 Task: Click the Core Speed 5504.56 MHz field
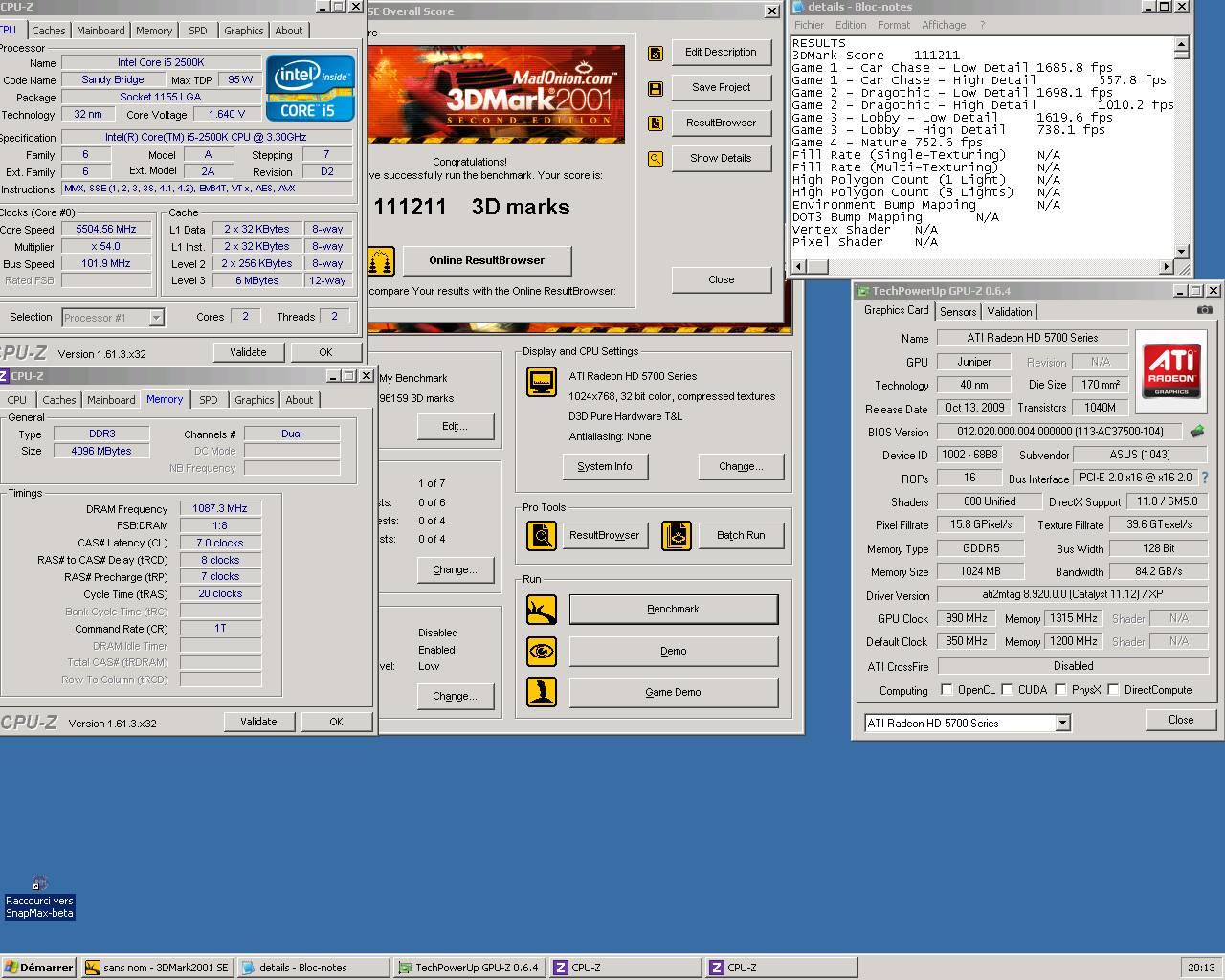[x=106, y=230]
